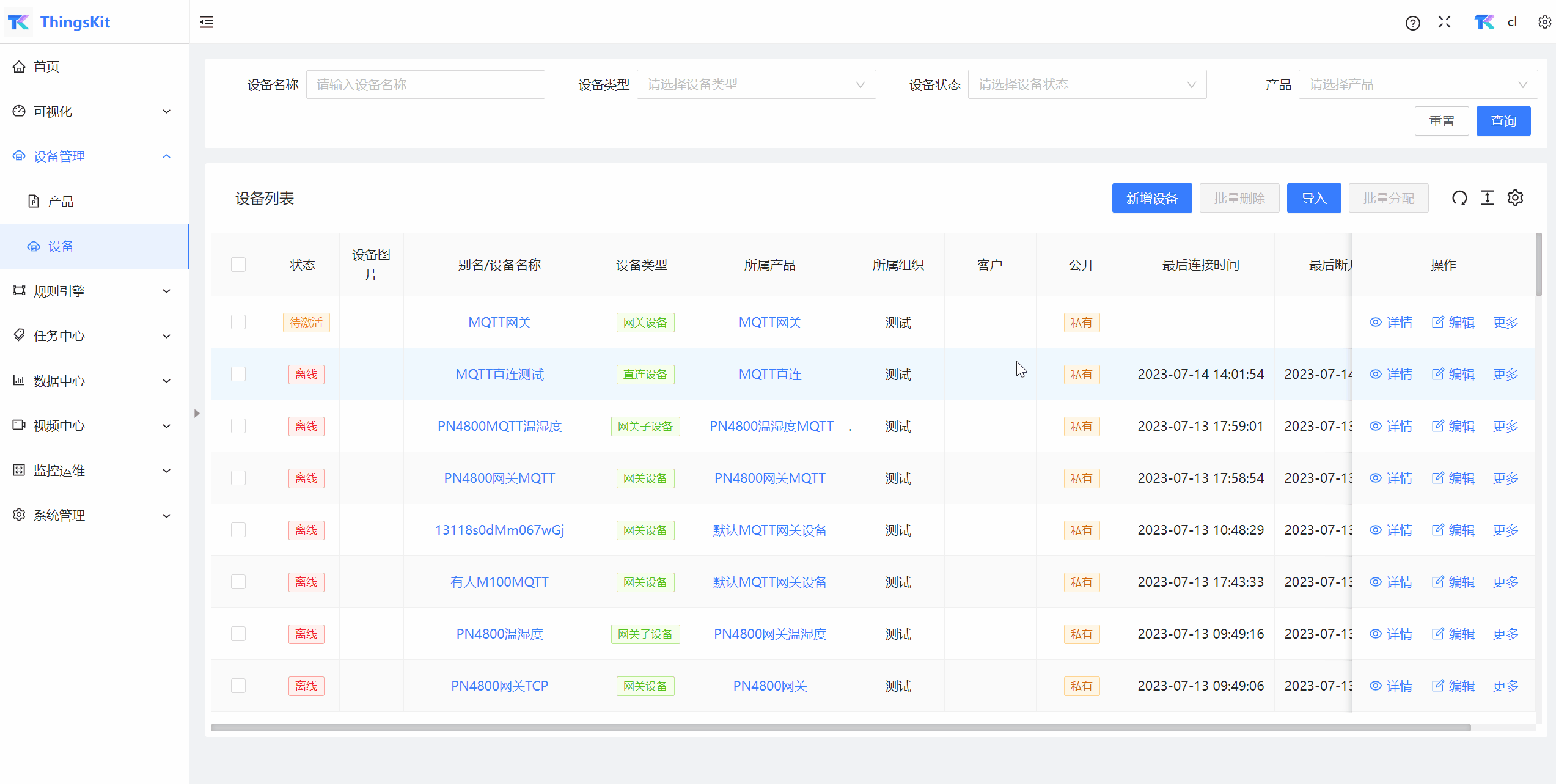Image resolution: width=1556 pixels, height=784 pixels.
Task: Open the PN4800网关MQTT device name link
Action: (499, 478)
